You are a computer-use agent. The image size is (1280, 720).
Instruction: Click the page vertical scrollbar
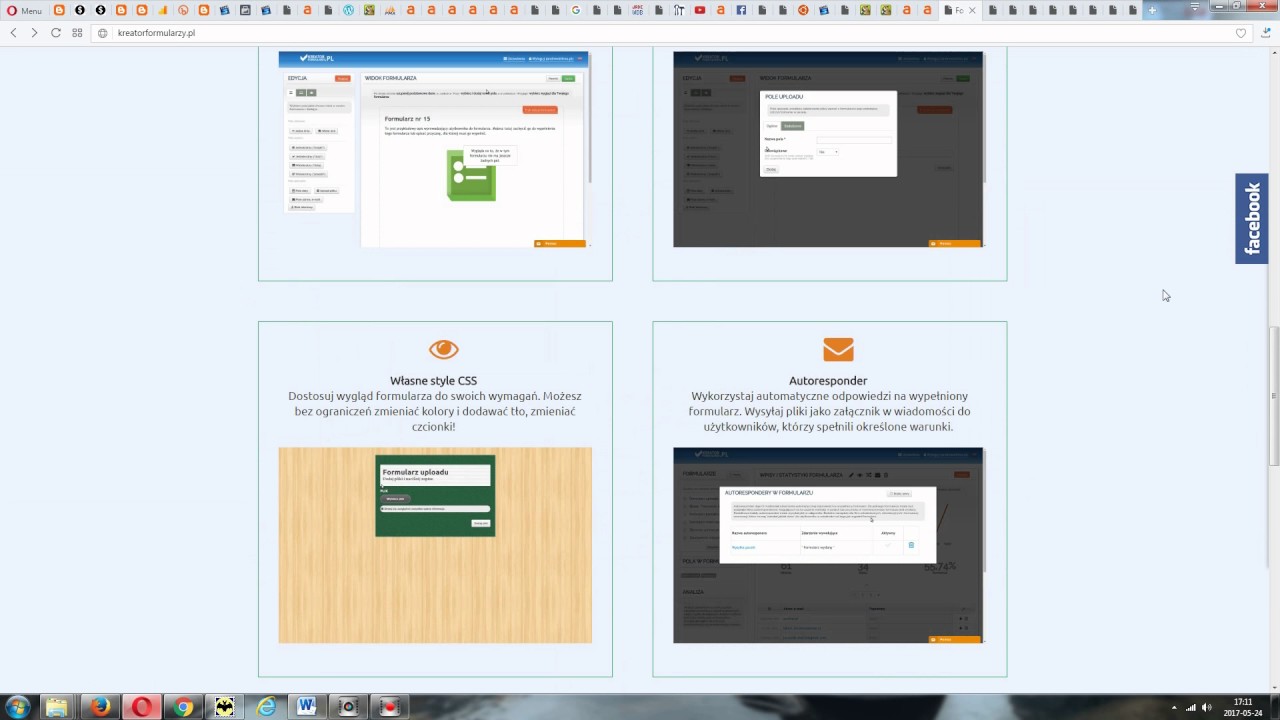(1274, 395)
